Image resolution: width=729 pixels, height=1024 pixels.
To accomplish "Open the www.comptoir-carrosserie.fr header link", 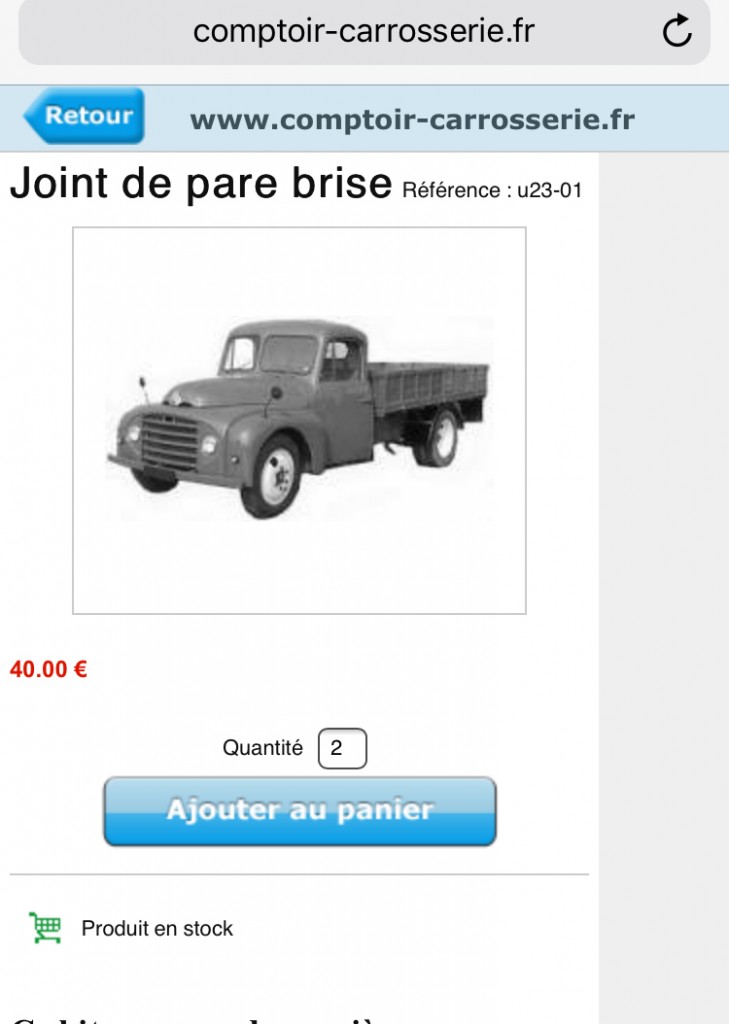I will coord(412,120).
